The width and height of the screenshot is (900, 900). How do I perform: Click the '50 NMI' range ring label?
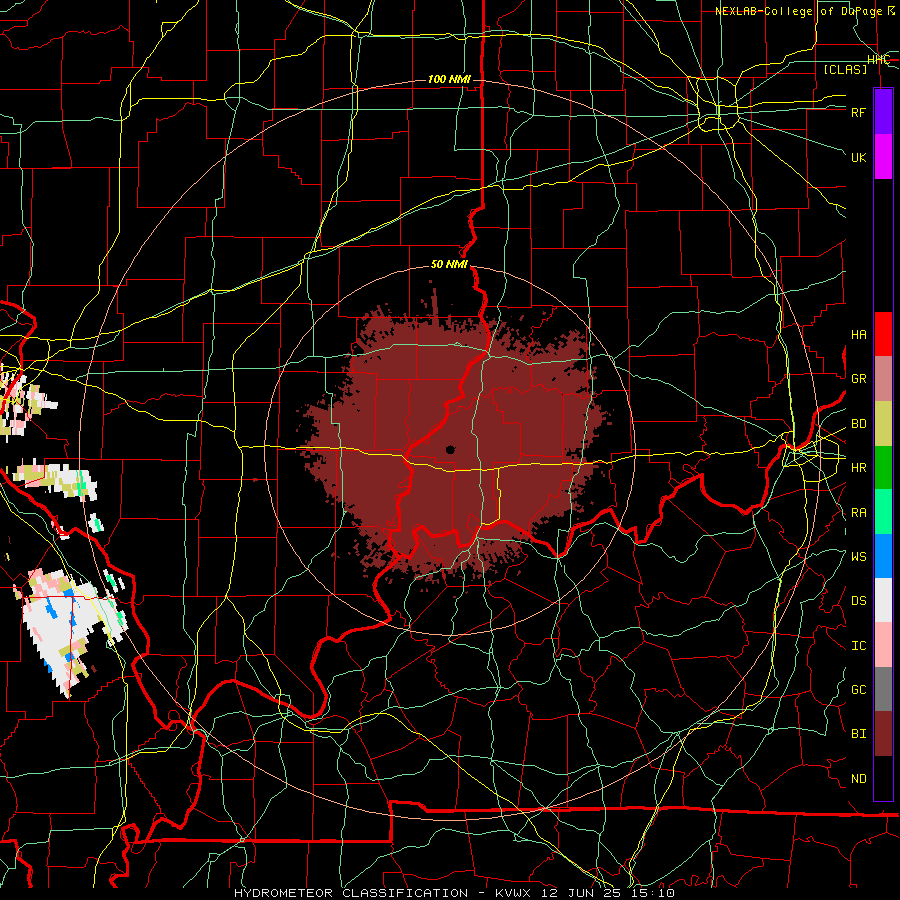[x=449, y=264]
